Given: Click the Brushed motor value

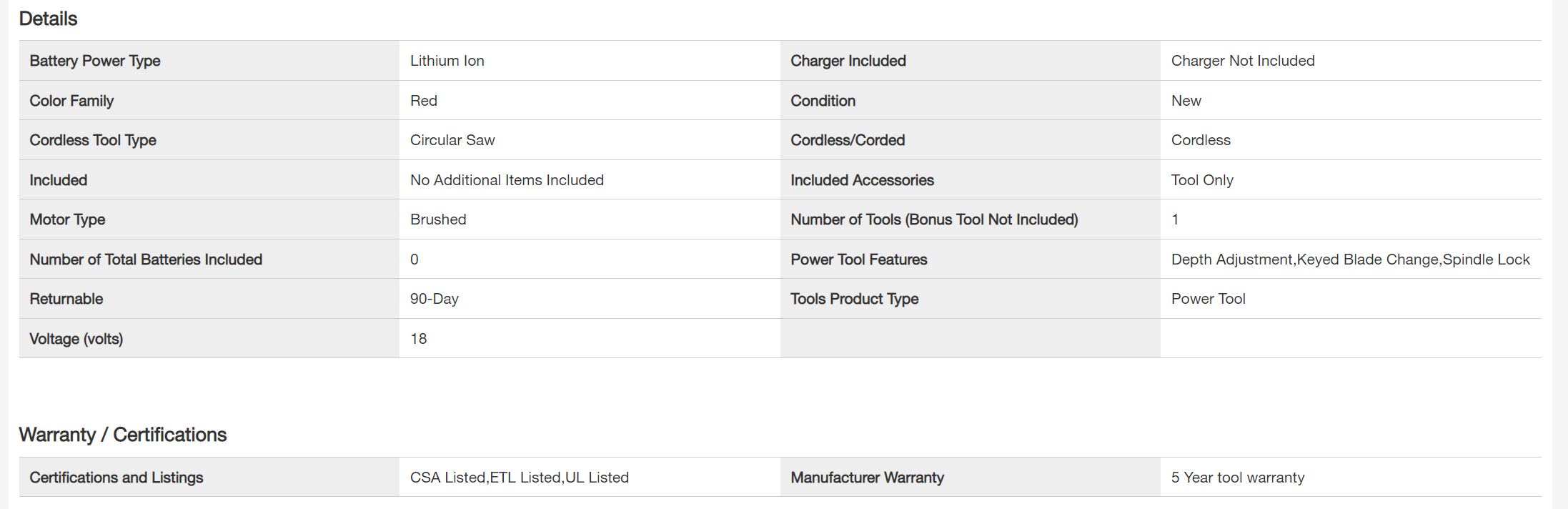Looking at the screenshot, I should click(438, 219).
